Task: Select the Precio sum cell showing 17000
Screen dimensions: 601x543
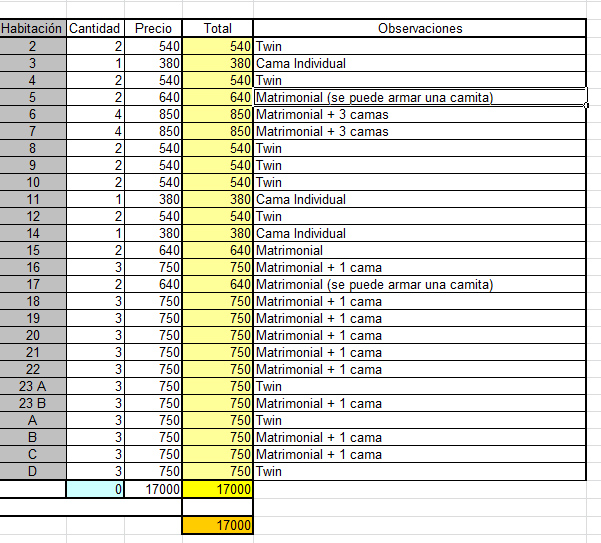Action: click(153, 490)
